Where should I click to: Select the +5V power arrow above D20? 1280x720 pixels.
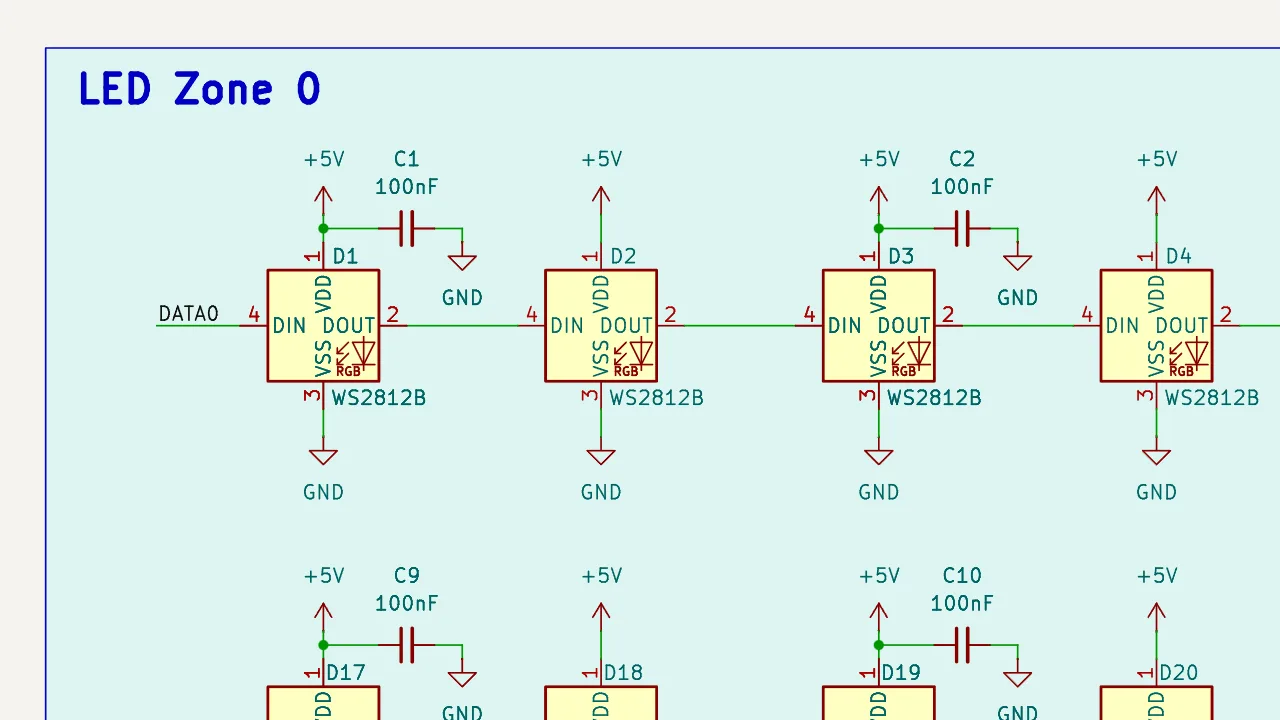click(x=1157, y=617)
